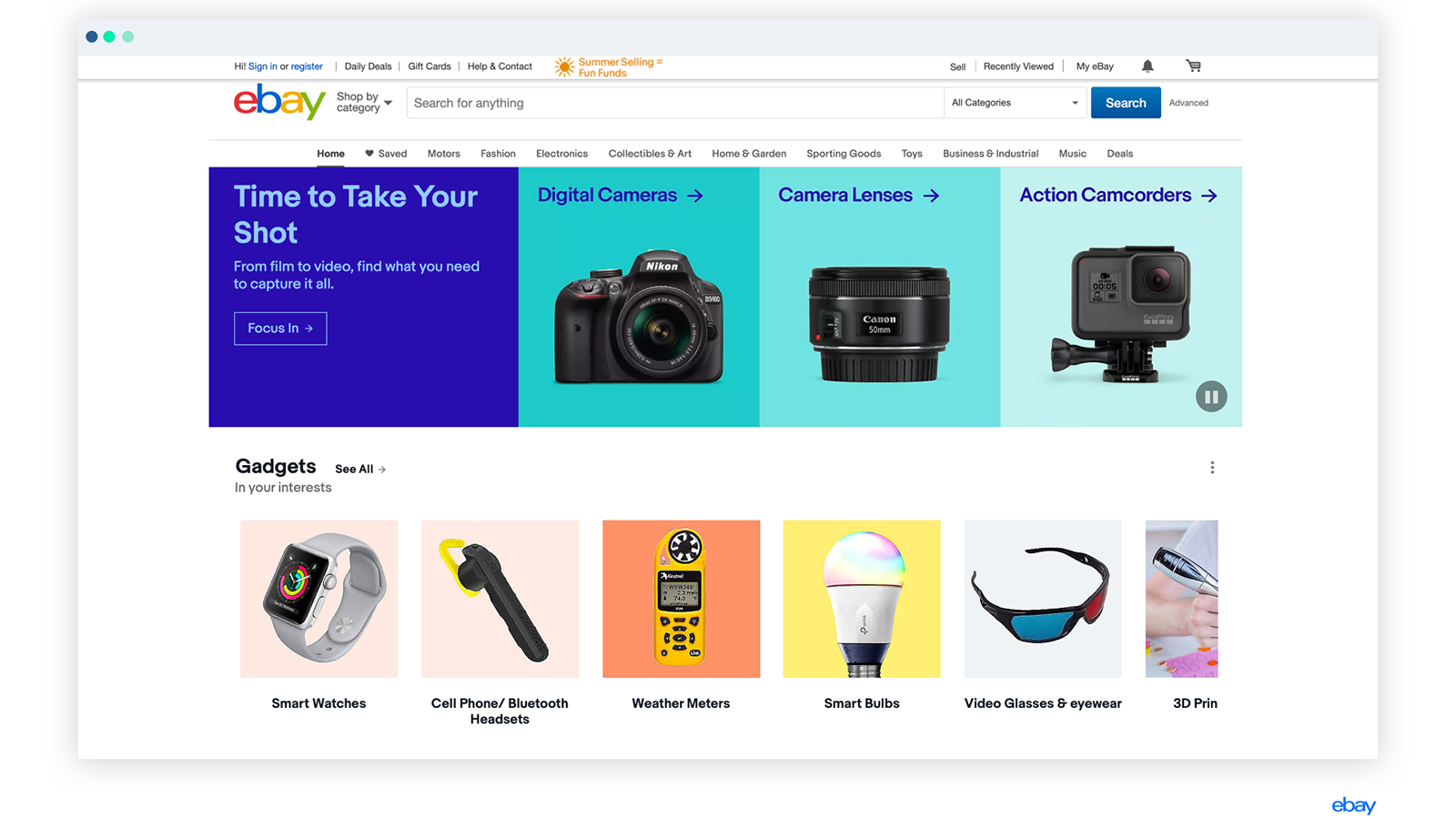Open the My eBay menu

point(1095,66)
